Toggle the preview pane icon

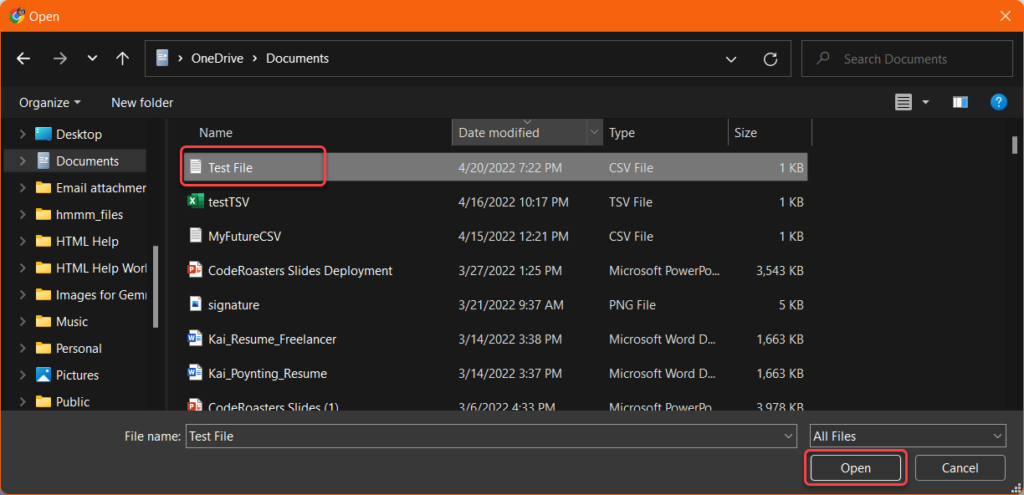[960, 102]
